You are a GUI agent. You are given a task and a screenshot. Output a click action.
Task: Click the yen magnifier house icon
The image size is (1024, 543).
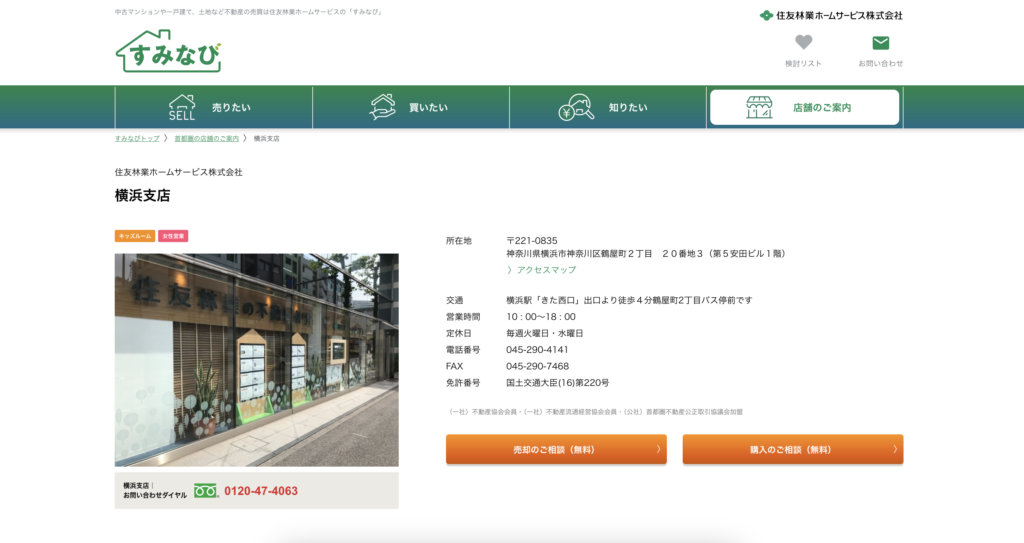(576, 107)
